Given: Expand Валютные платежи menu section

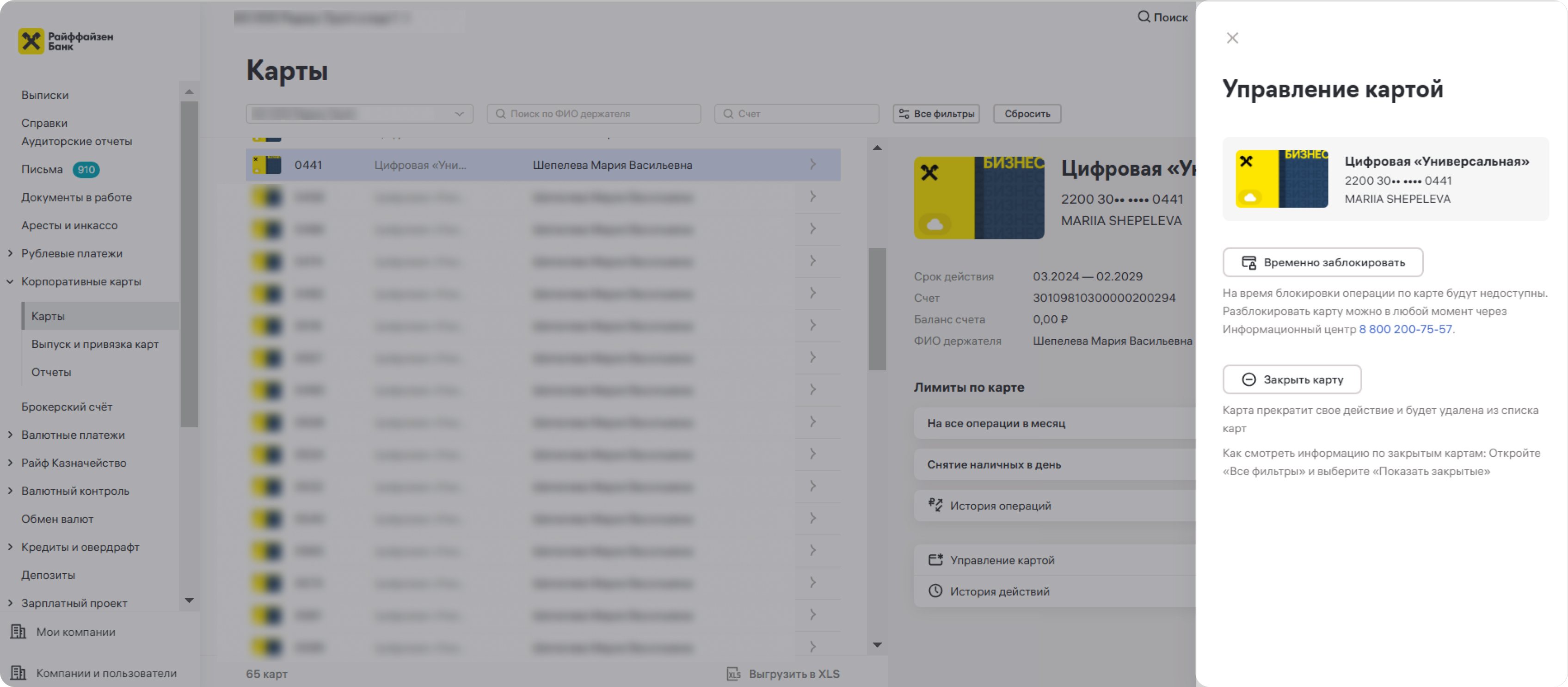Looking at the screenshot, I should click(10, 435).
